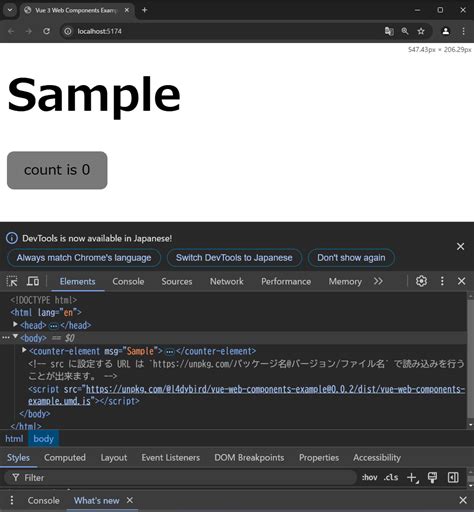
Task: Open the Performance panel
Action: (286, 282)
